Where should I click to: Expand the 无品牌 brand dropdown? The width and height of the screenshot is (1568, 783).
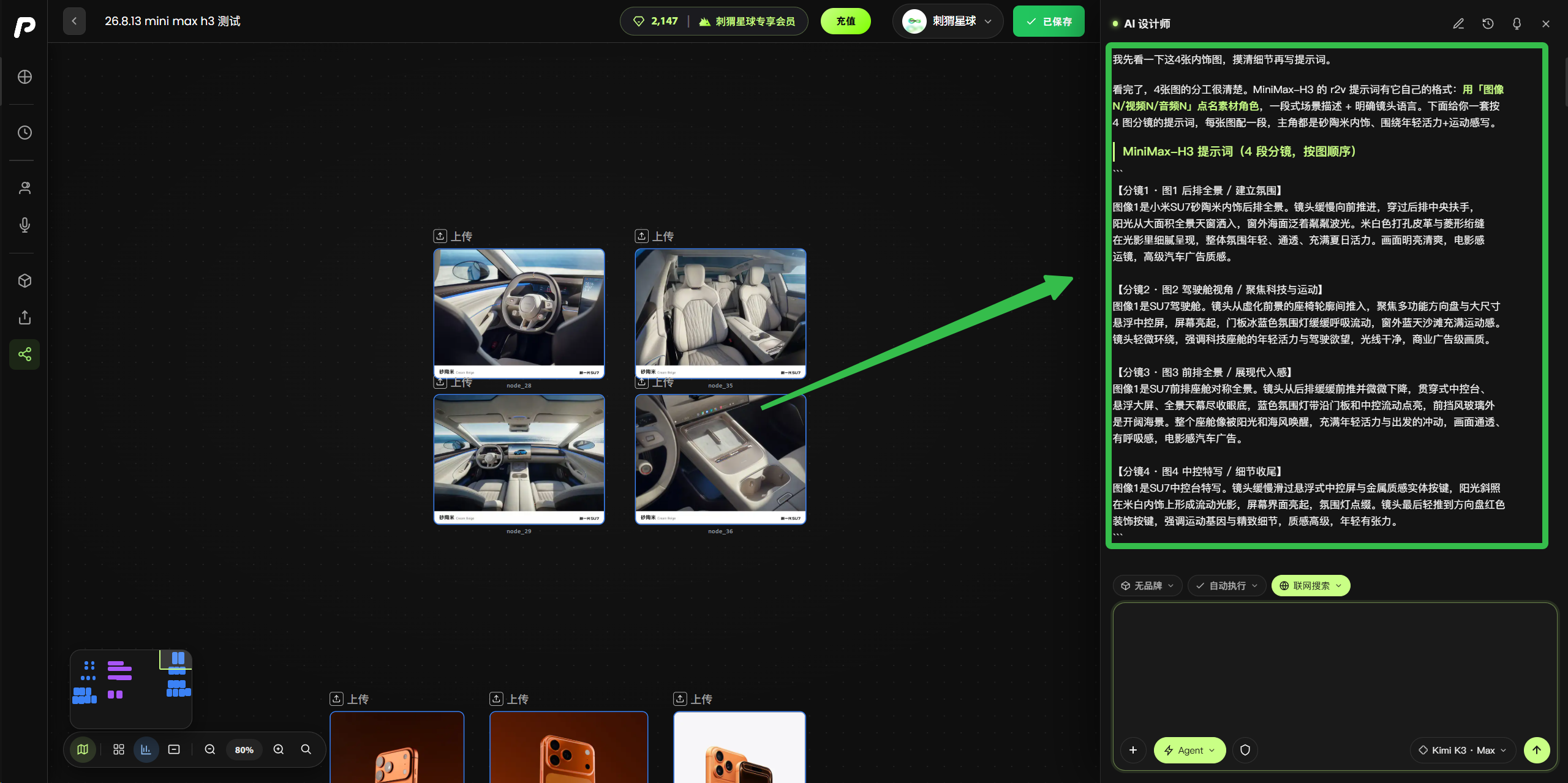pos(1147,585)
